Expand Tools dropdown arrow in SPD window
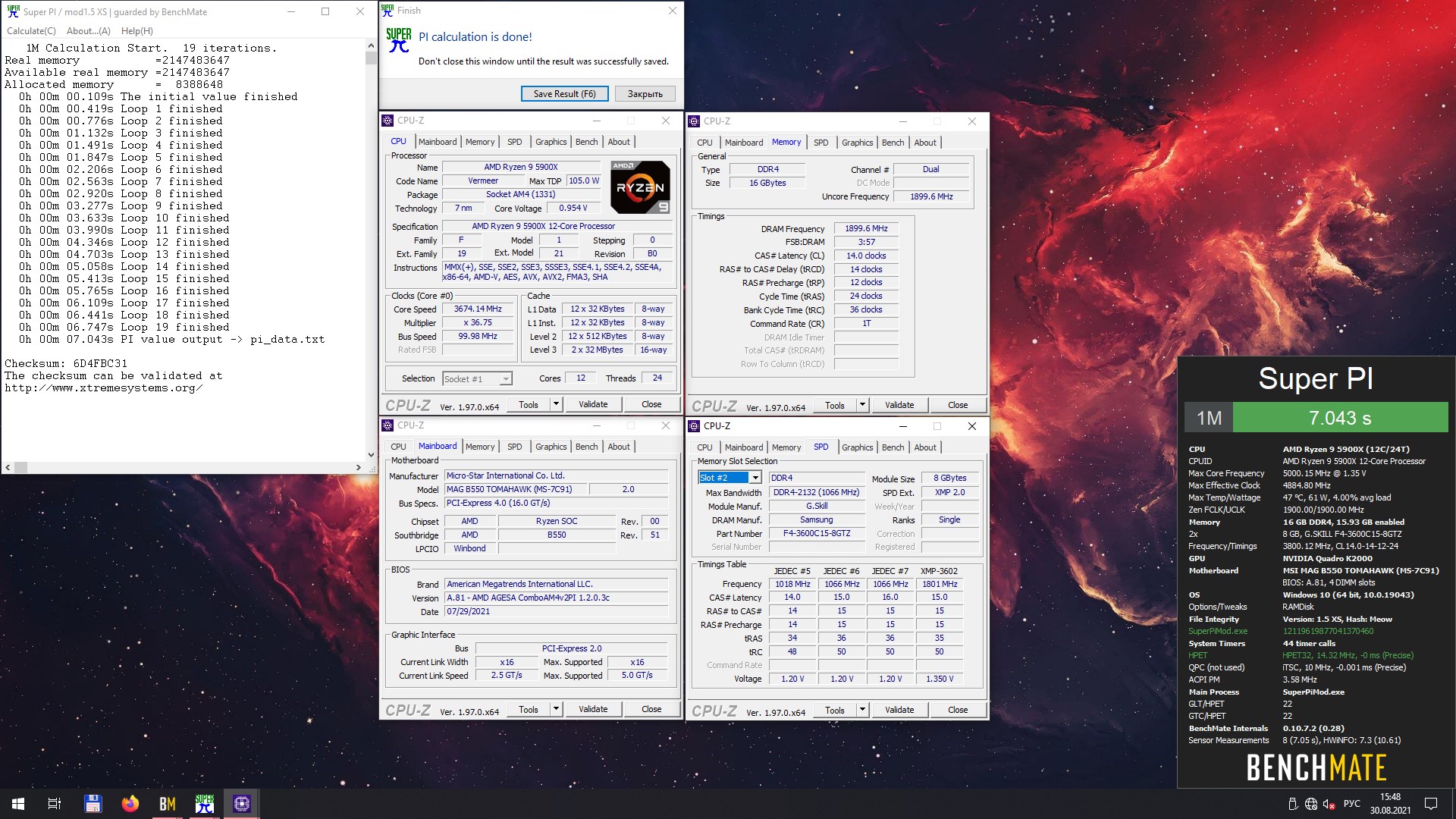The height and width of the screenshot is (819, 1456). coord(862,710)
